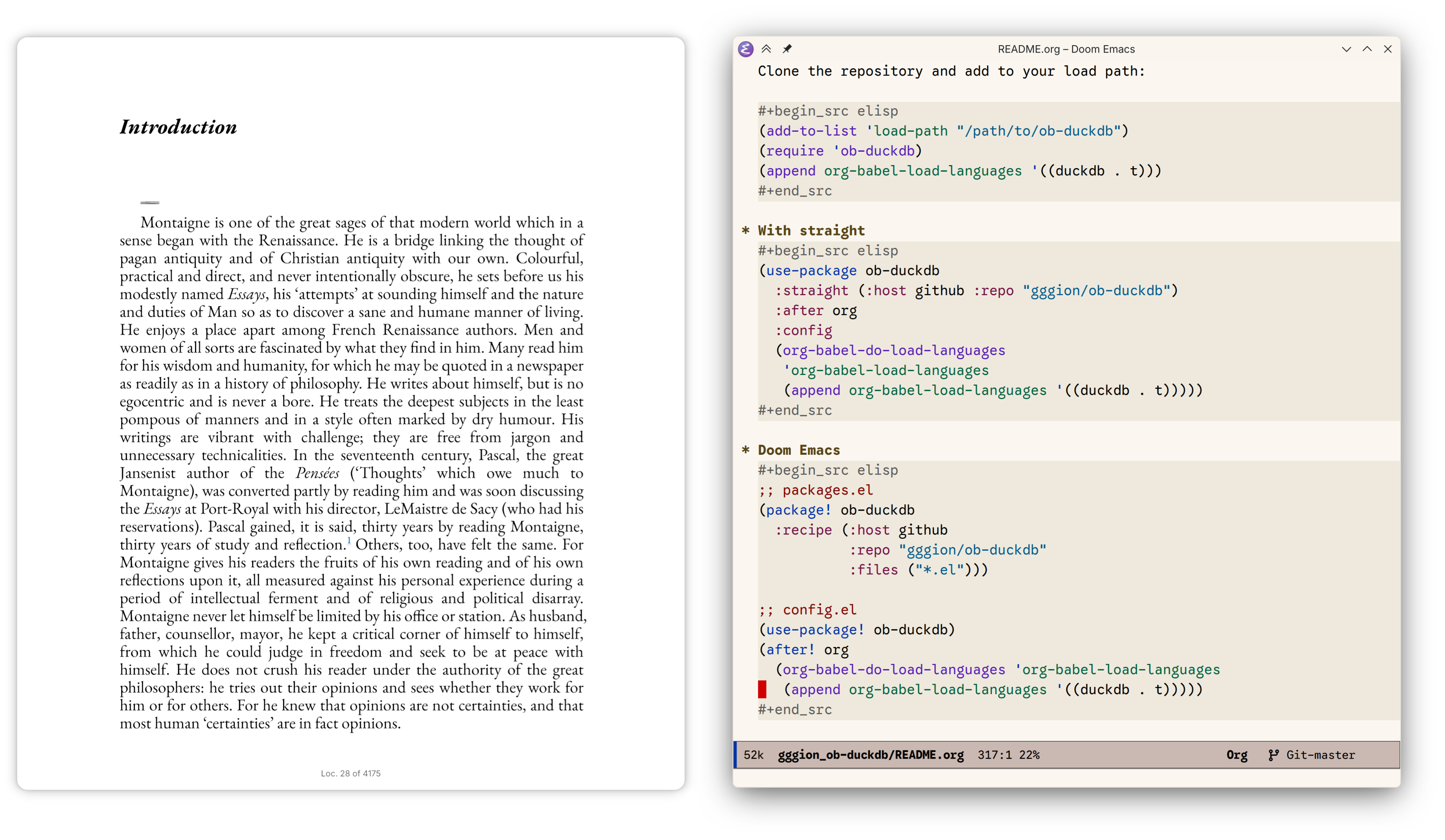Collapse the 'Doom Emacs' heading star
This screenshot has width=1445, height=840.
point(746,450)
